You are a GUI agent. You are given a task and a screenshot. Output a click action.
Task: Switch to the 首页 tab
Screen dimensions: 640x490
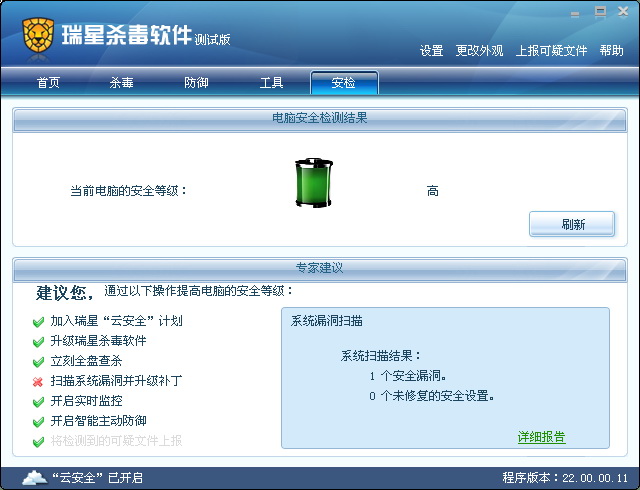pos(49,83)
